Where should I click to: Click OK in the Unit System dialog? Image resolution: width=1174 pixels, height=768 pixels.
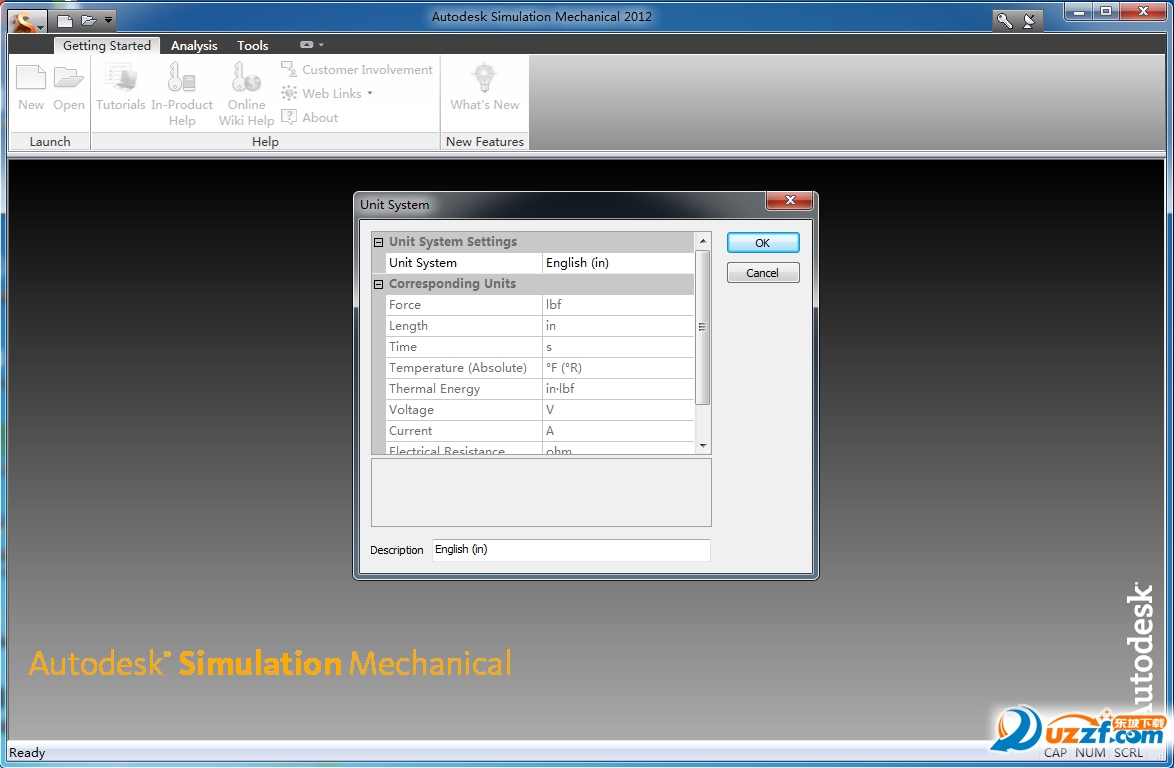[763, 243]
